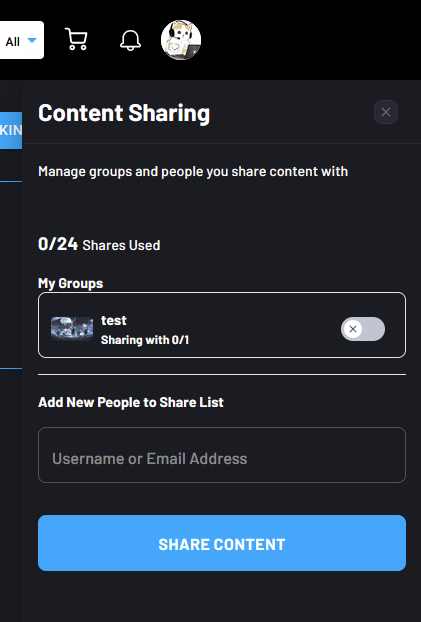Toggle sharing for the test group
The height and width of the screenshot is (622, 421).
[363, 329]
